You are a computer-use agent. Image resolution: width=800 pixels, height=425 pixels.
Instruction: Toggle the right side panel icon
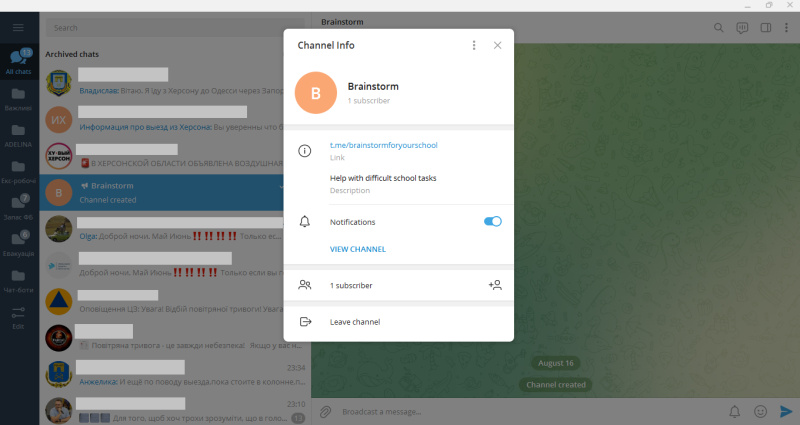pos(766,28)
